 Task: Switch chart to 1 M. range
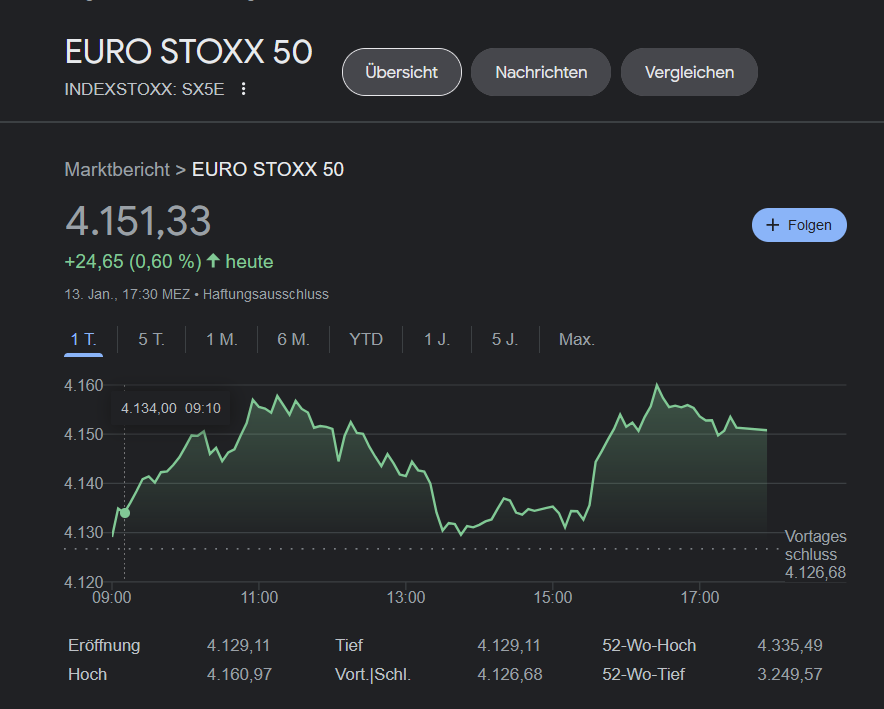(x=222, y=339)
